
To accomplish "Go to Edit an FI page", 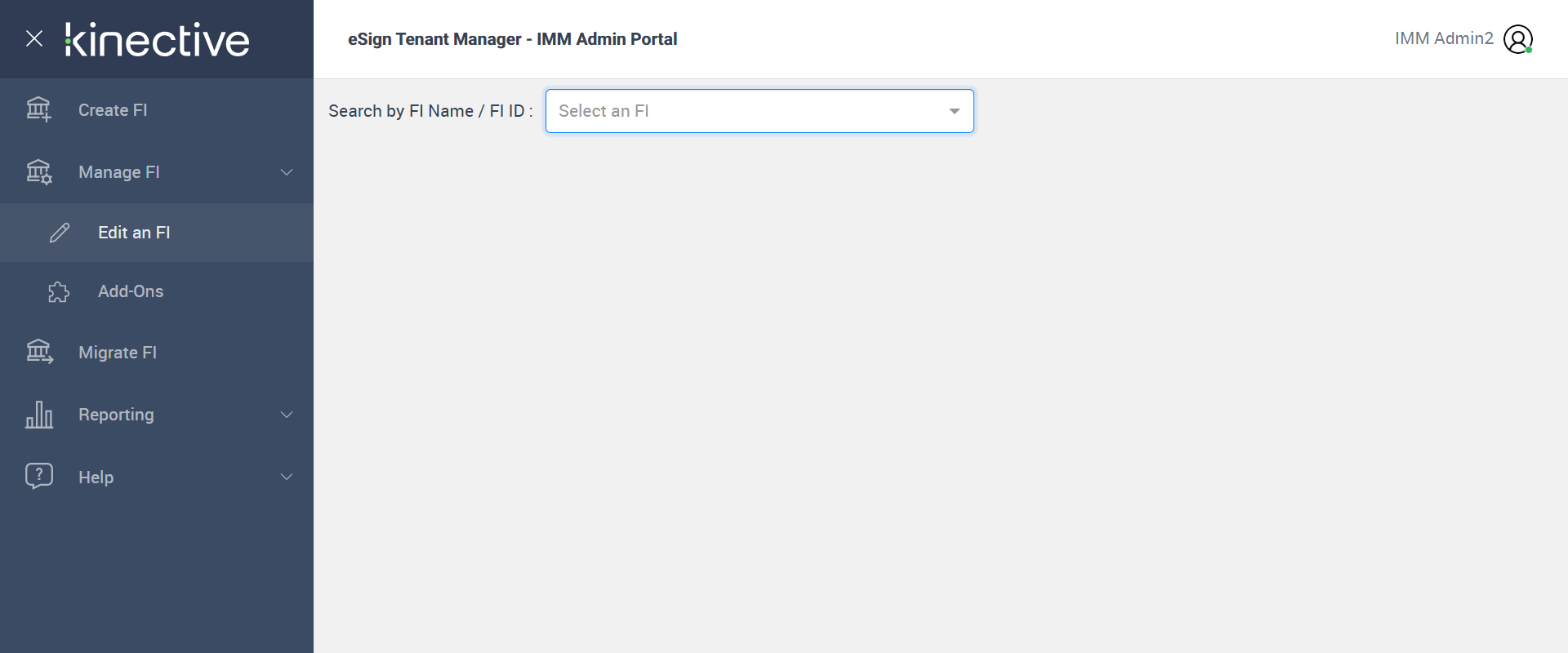I will coord(157,233).
